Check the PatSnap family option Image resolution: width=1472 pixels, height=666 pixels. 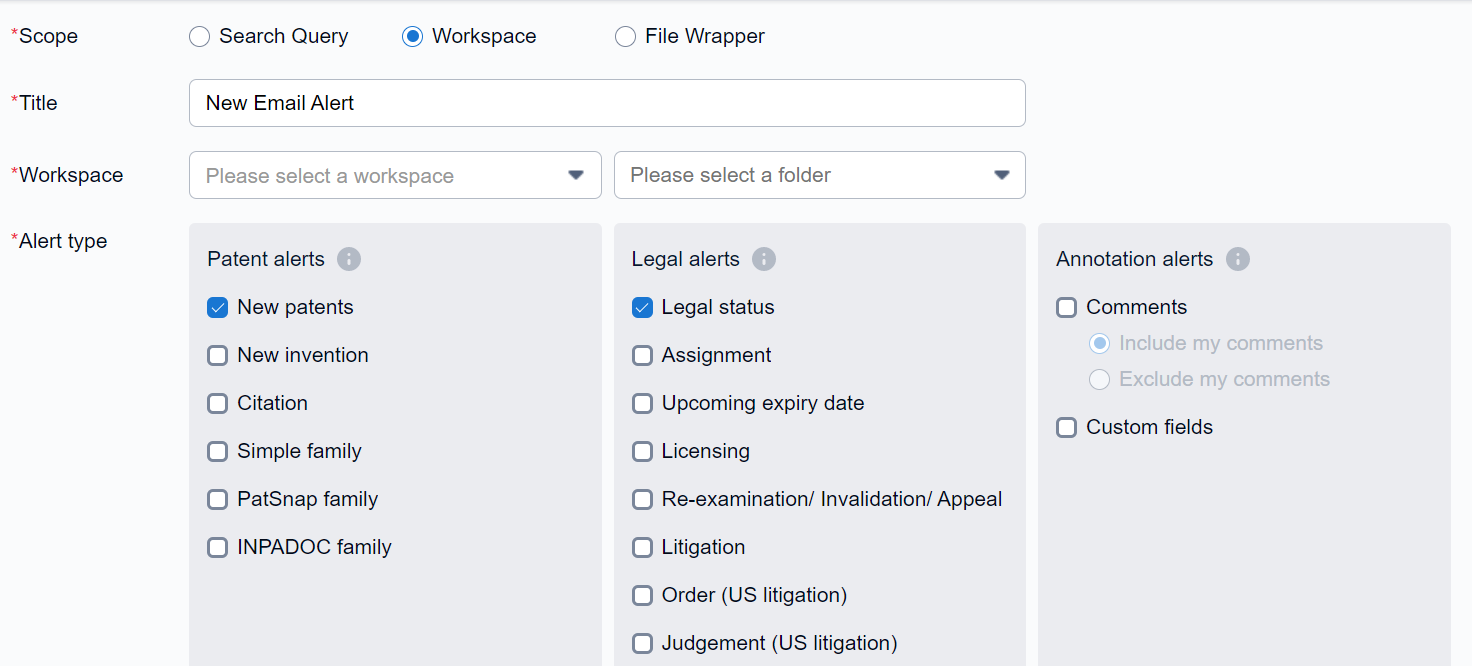(218, 500)
